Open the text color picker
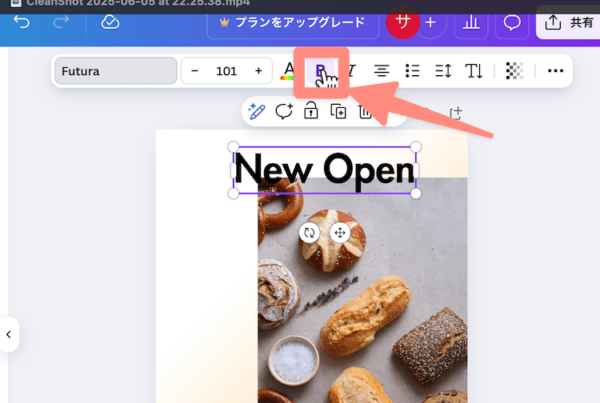This screenshot has height=403, width=600. coord(289,71)
